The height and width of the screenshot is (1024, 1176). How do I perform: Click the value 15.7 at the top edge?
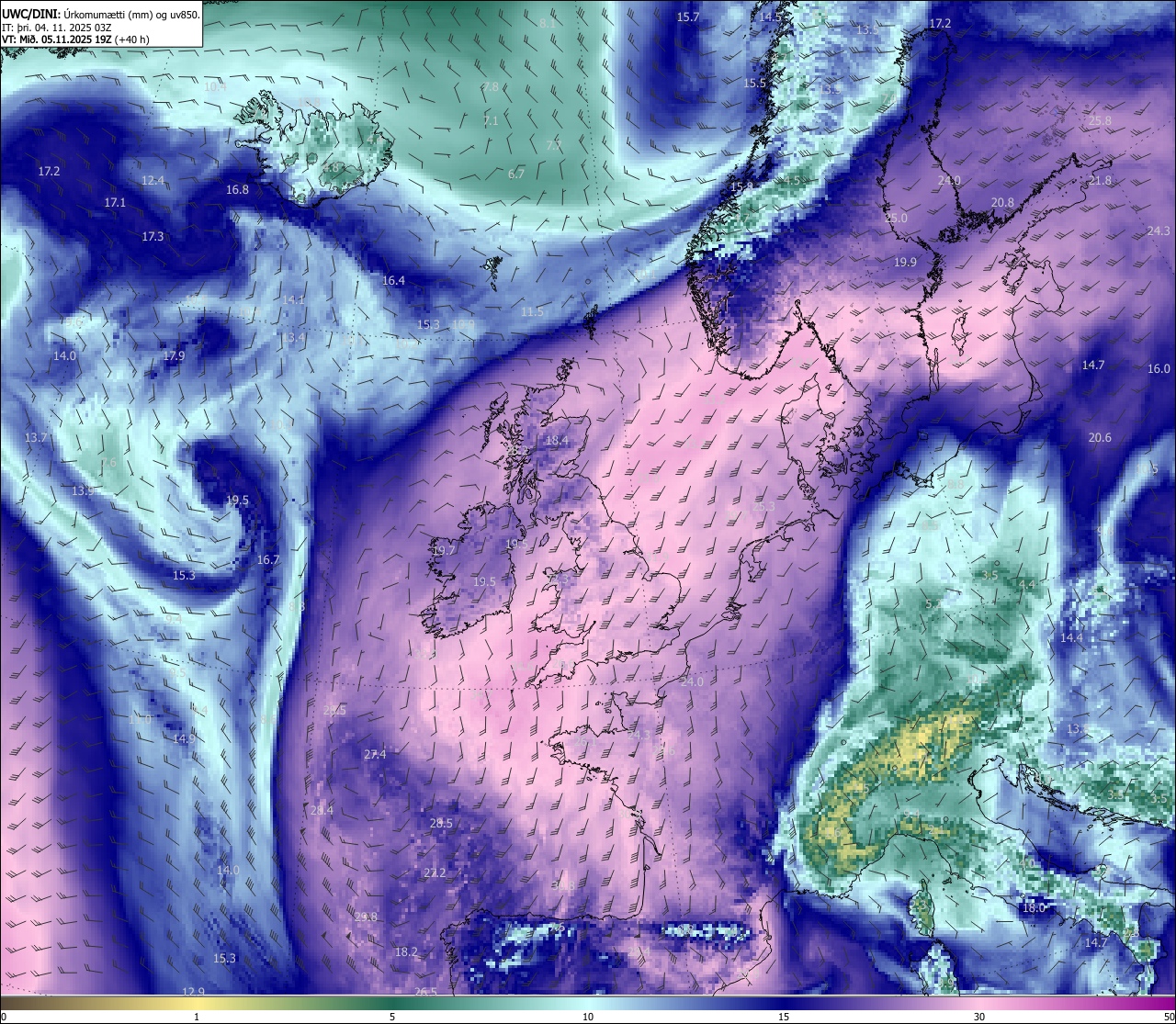pos(687,17)
